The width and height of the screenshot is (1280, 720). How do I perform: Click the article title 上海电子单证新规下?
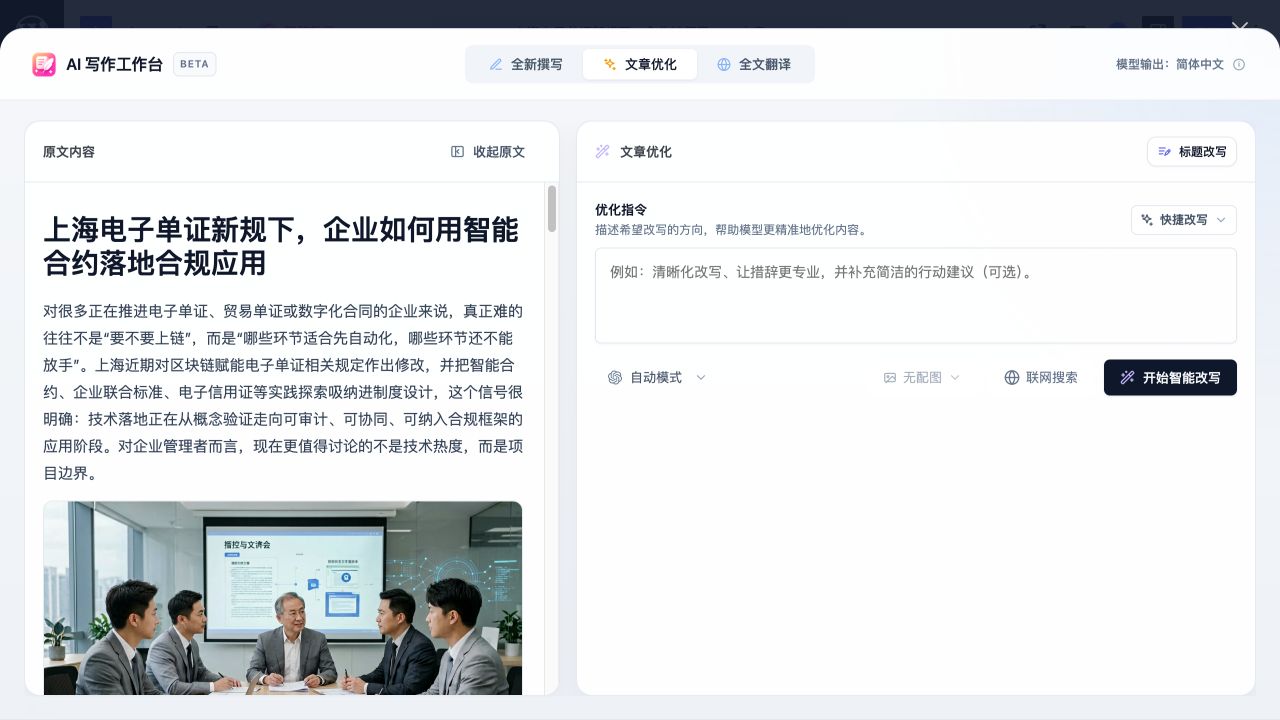click(281, 246)
